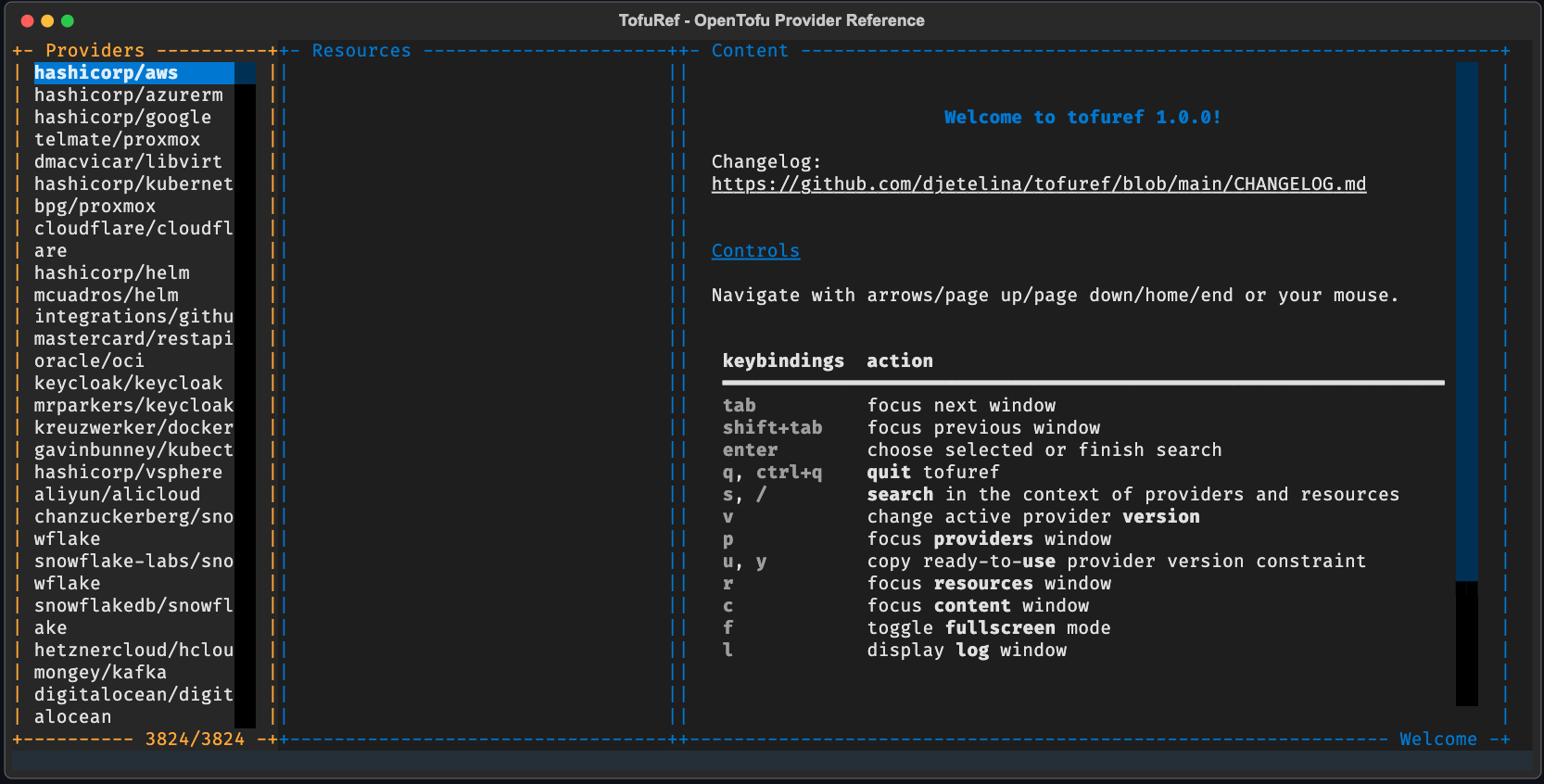The image size is (1544, 784).
Task: Select kreuzwerker/docker provider
Action: pyautogui.click(x=134, y=428)
